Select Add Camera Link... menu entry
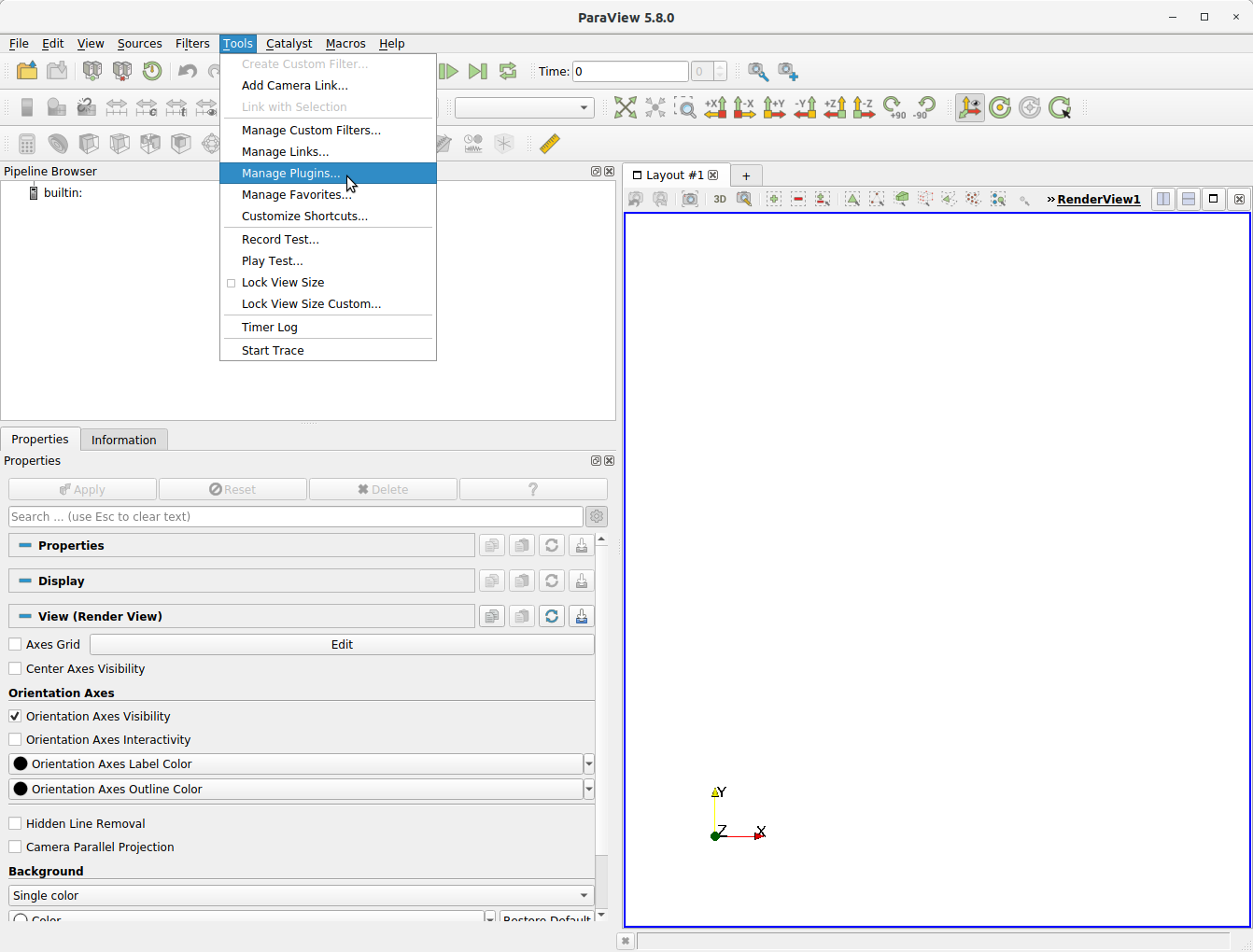1253x952 pixels. [x=328, y=85]
